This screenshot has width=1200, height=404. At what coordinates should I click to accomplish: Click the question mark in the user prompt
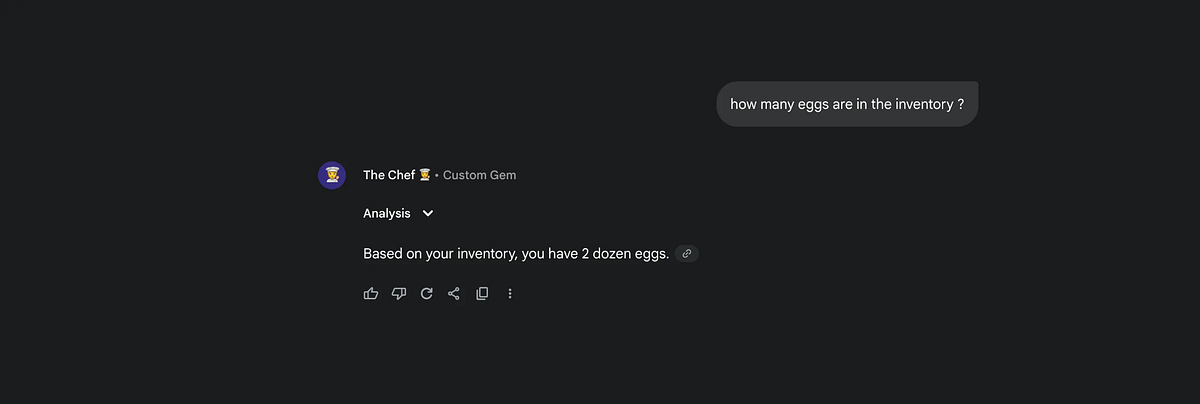[961, 104]
